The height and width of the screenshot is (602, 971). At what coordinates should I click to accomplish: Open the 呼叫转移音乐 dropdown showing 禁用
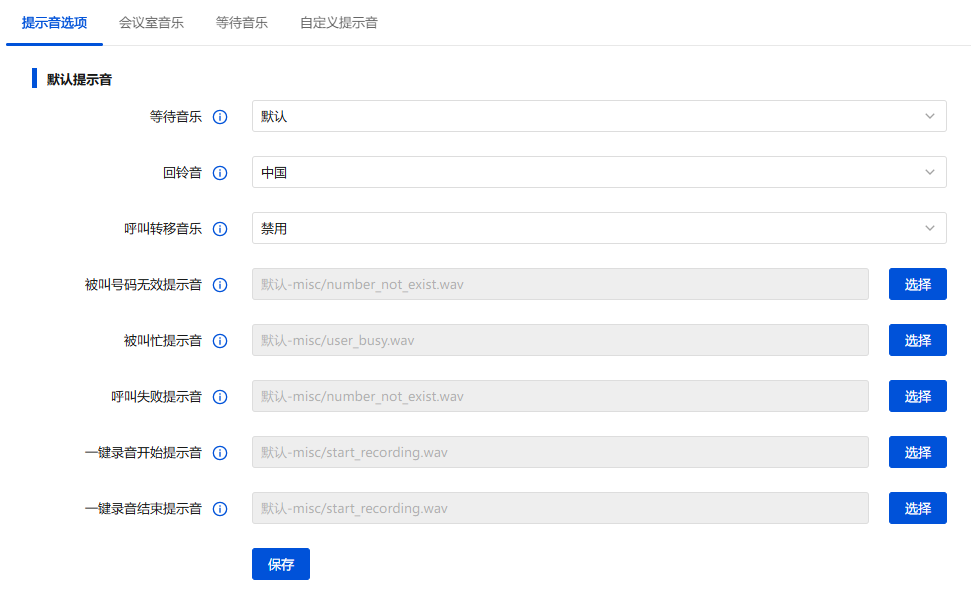click(598, 228)
